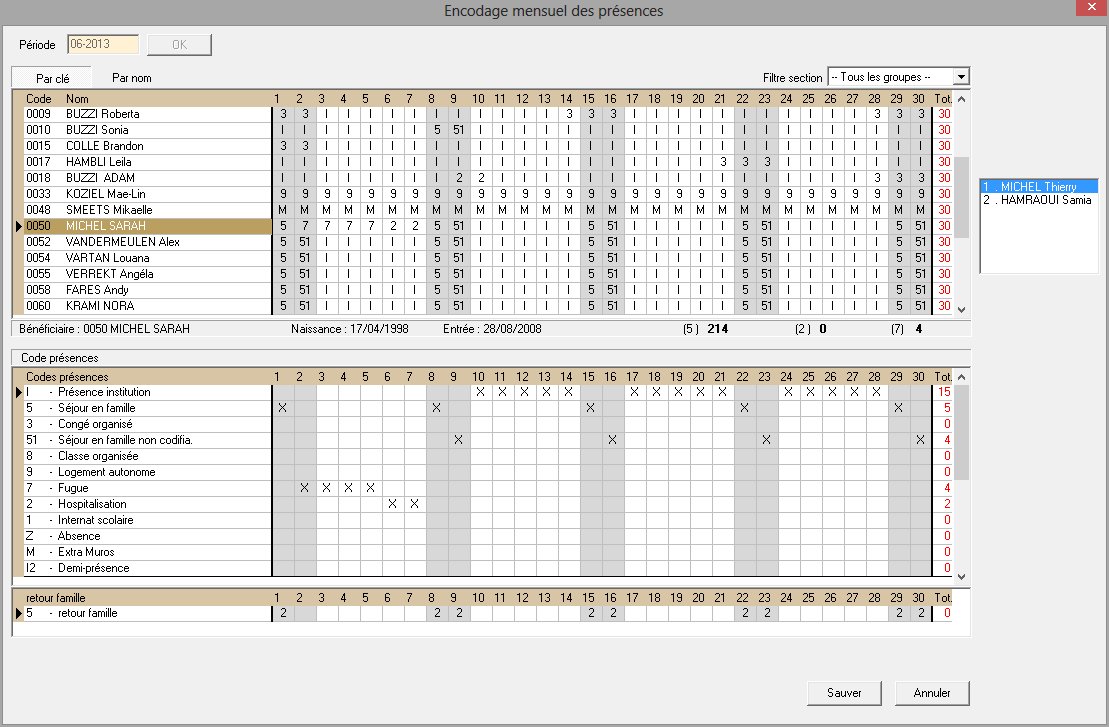Click retour famille day 1 cell value 2
Viewport: 1109px width, 727px height.
283,613
